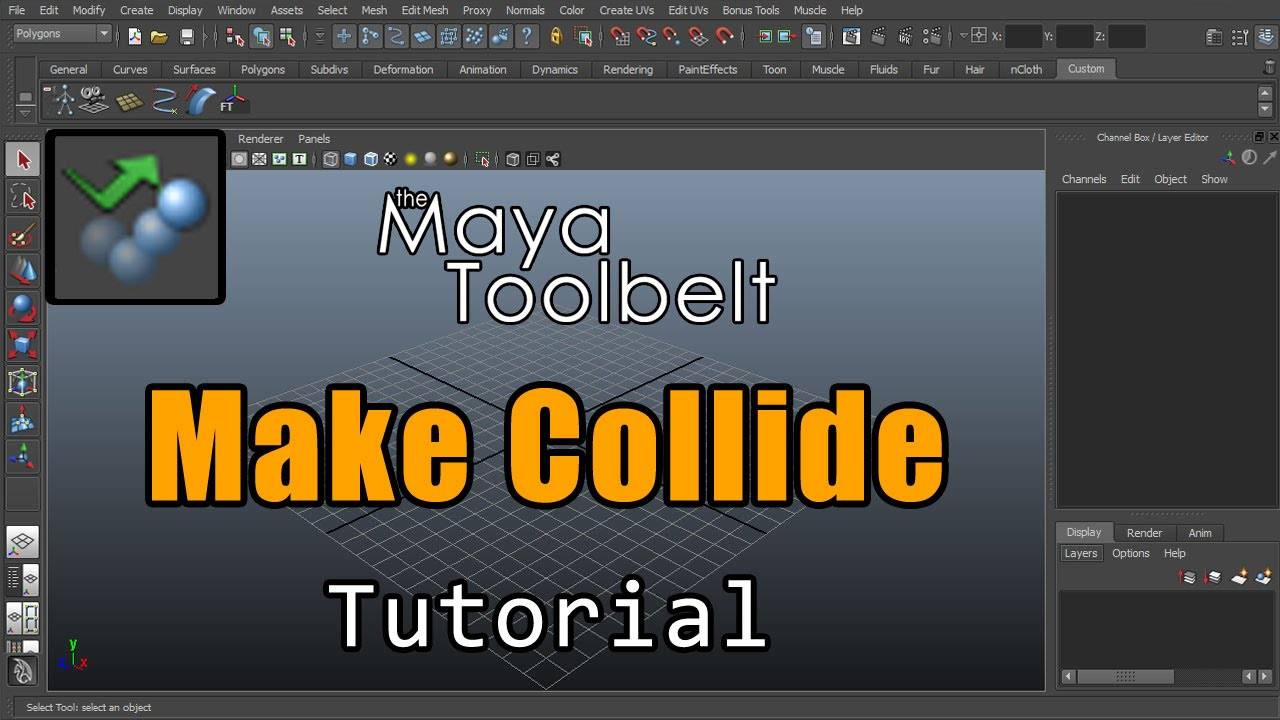Image resolution: width=1280 pixels, height=720 pixels.
Task: Toggle the Deformations selection mask icon
Action: [448, 36]
